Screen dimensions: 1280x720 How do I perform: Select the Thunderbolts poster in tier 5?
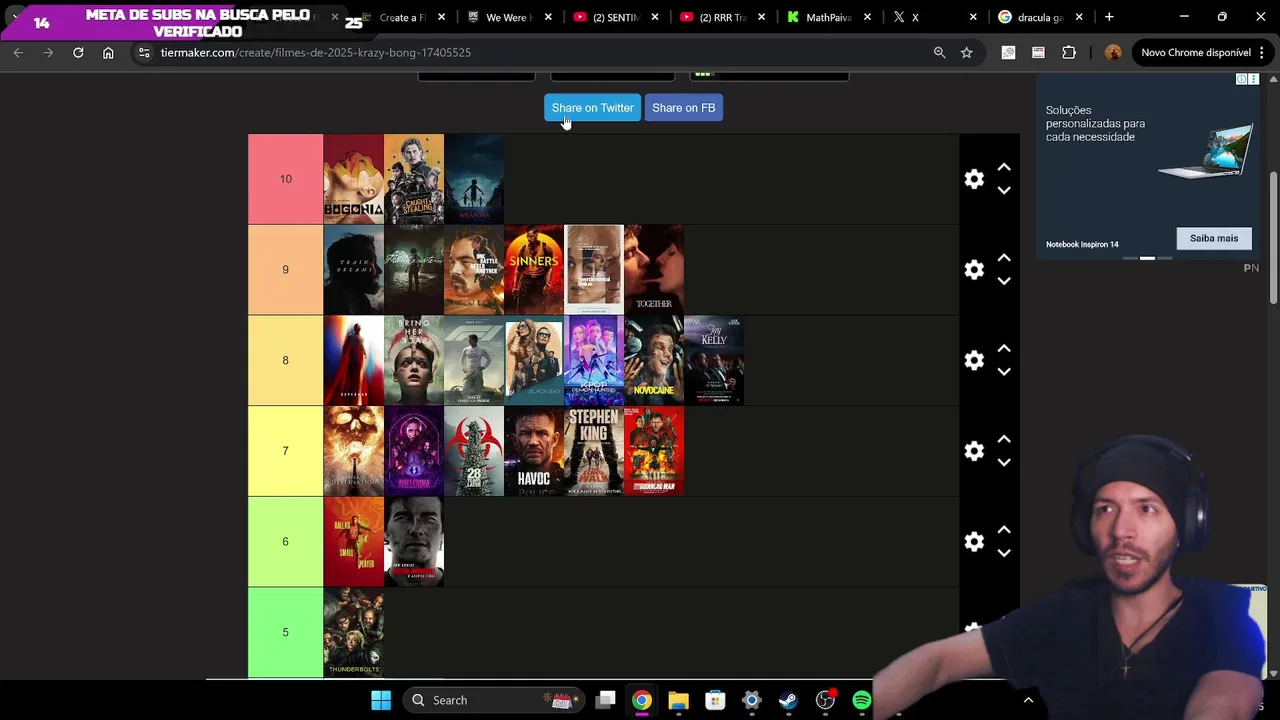[353, 632]
